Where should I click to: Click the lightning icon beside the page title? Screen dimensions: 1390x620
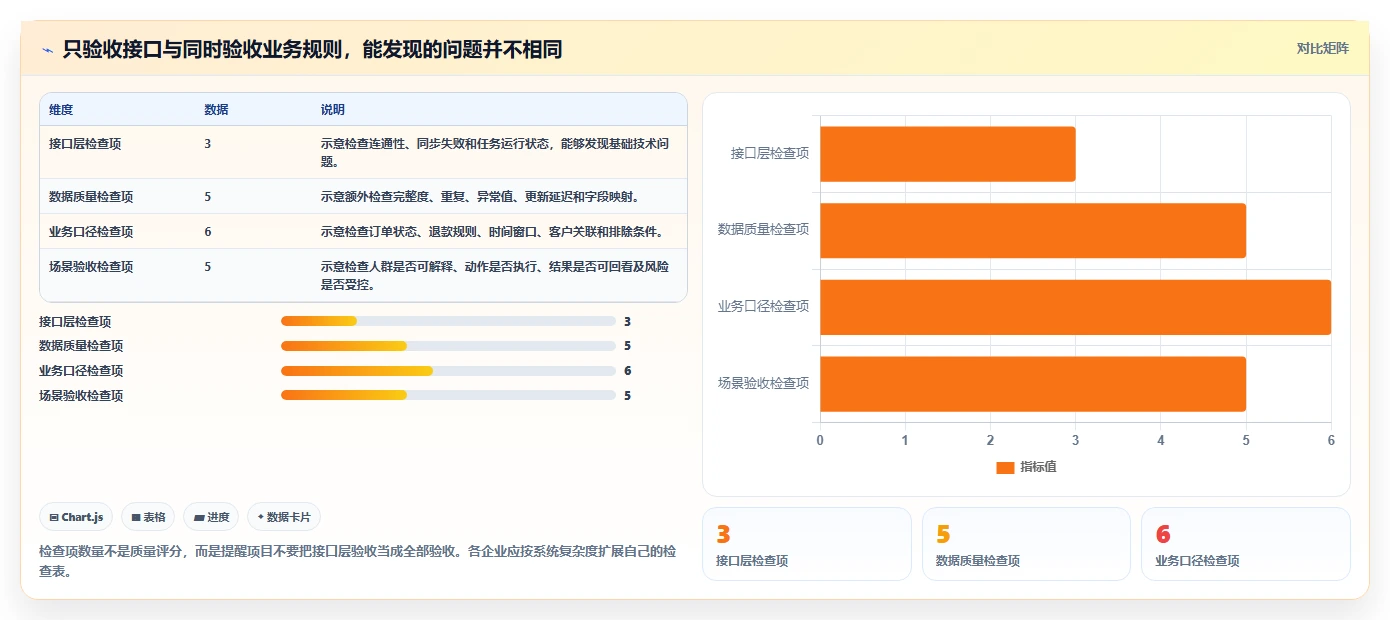coord(48,49)
